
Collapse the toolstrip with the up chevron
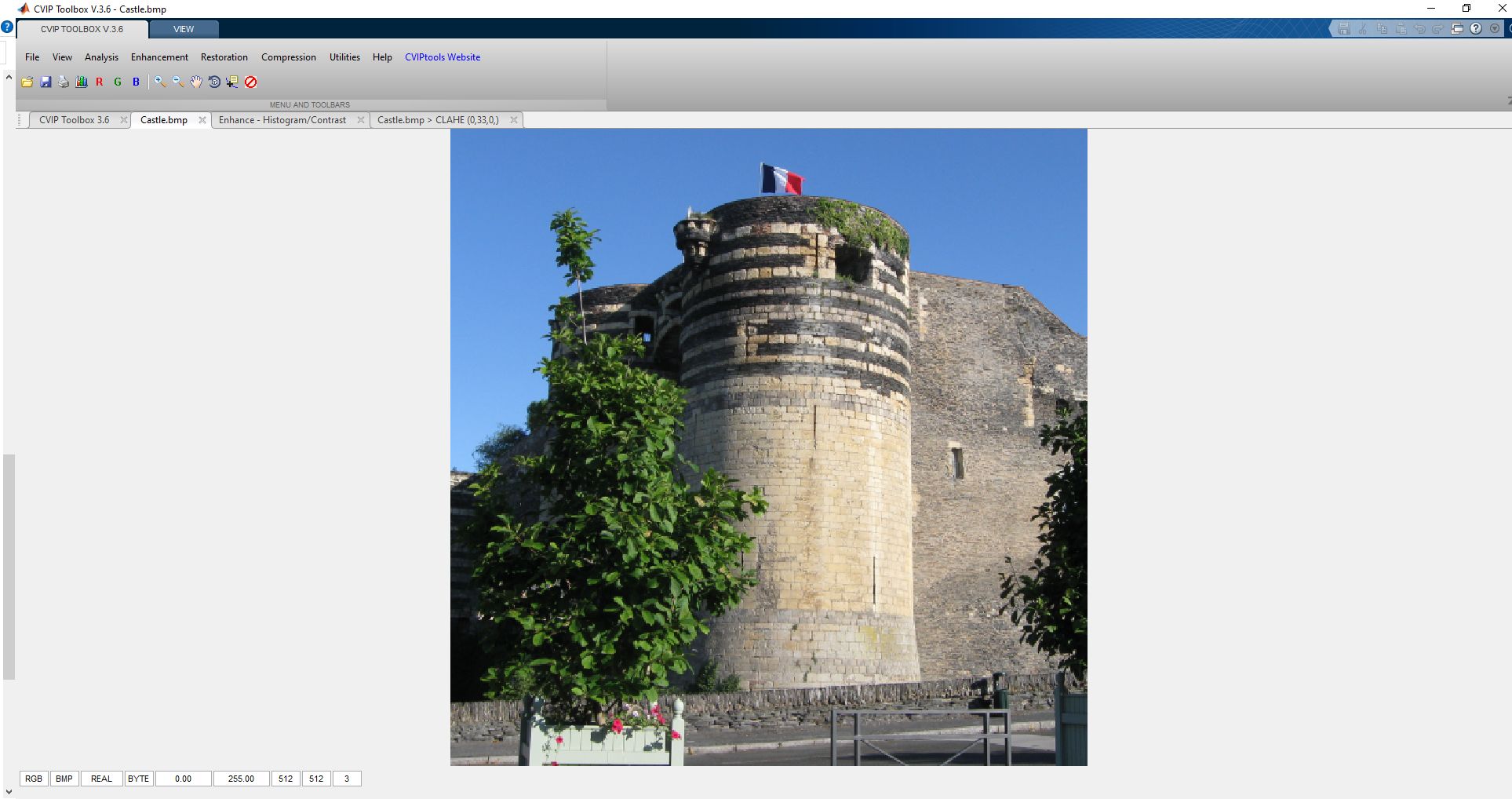(9, 77)
